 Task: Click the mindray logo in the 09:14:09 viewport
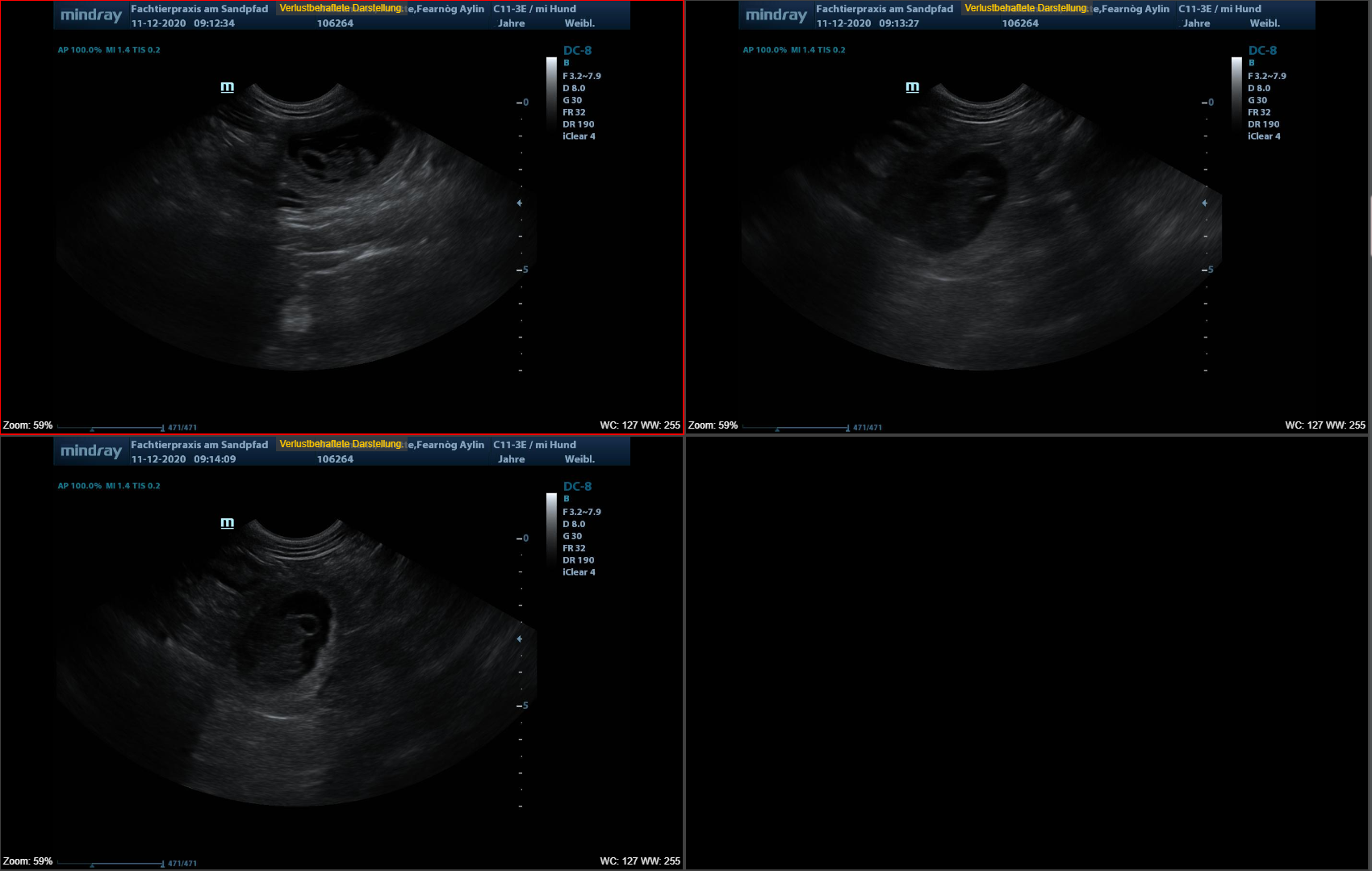point(91,451)
